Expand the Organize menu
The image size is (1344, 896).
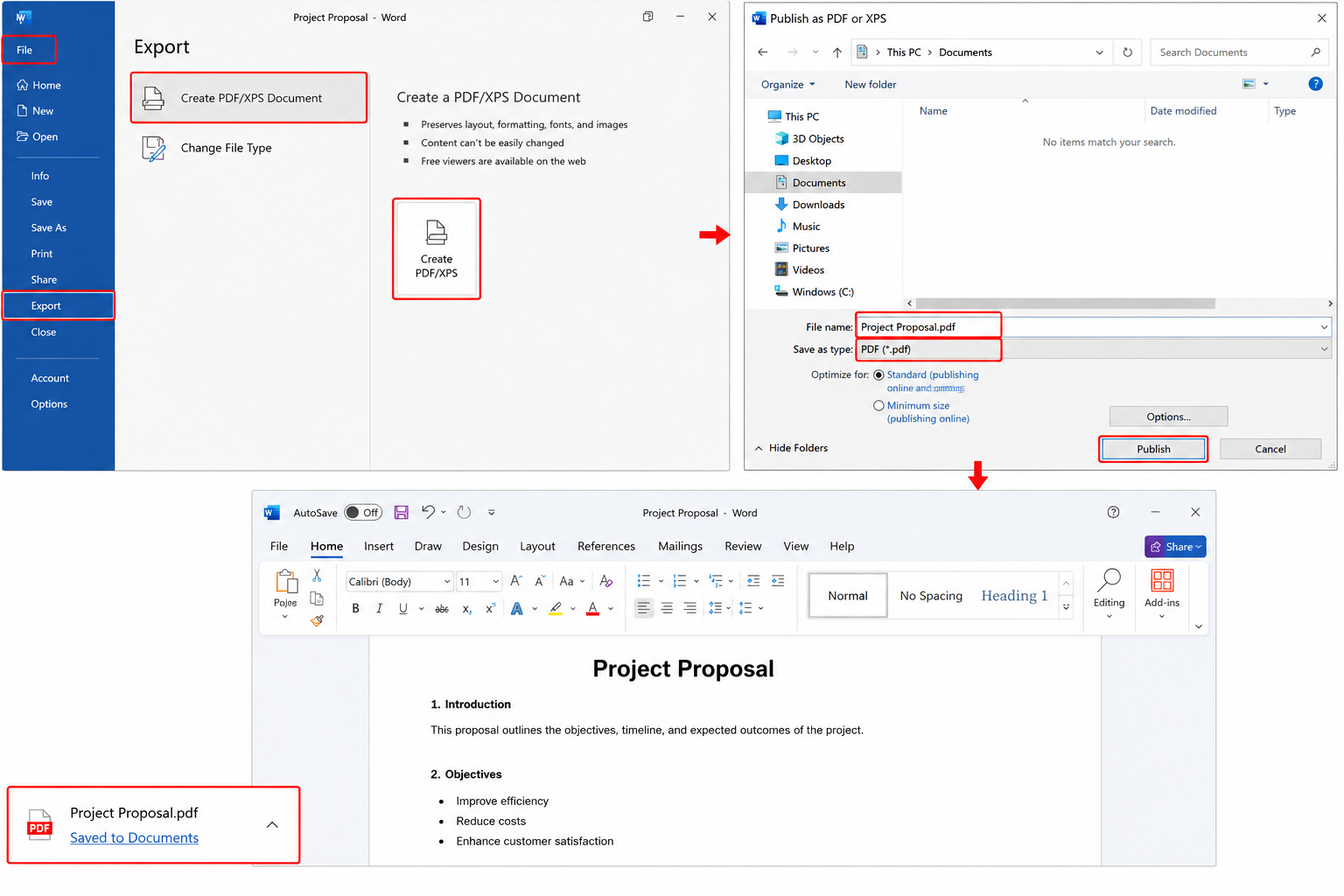pos(787,85)
